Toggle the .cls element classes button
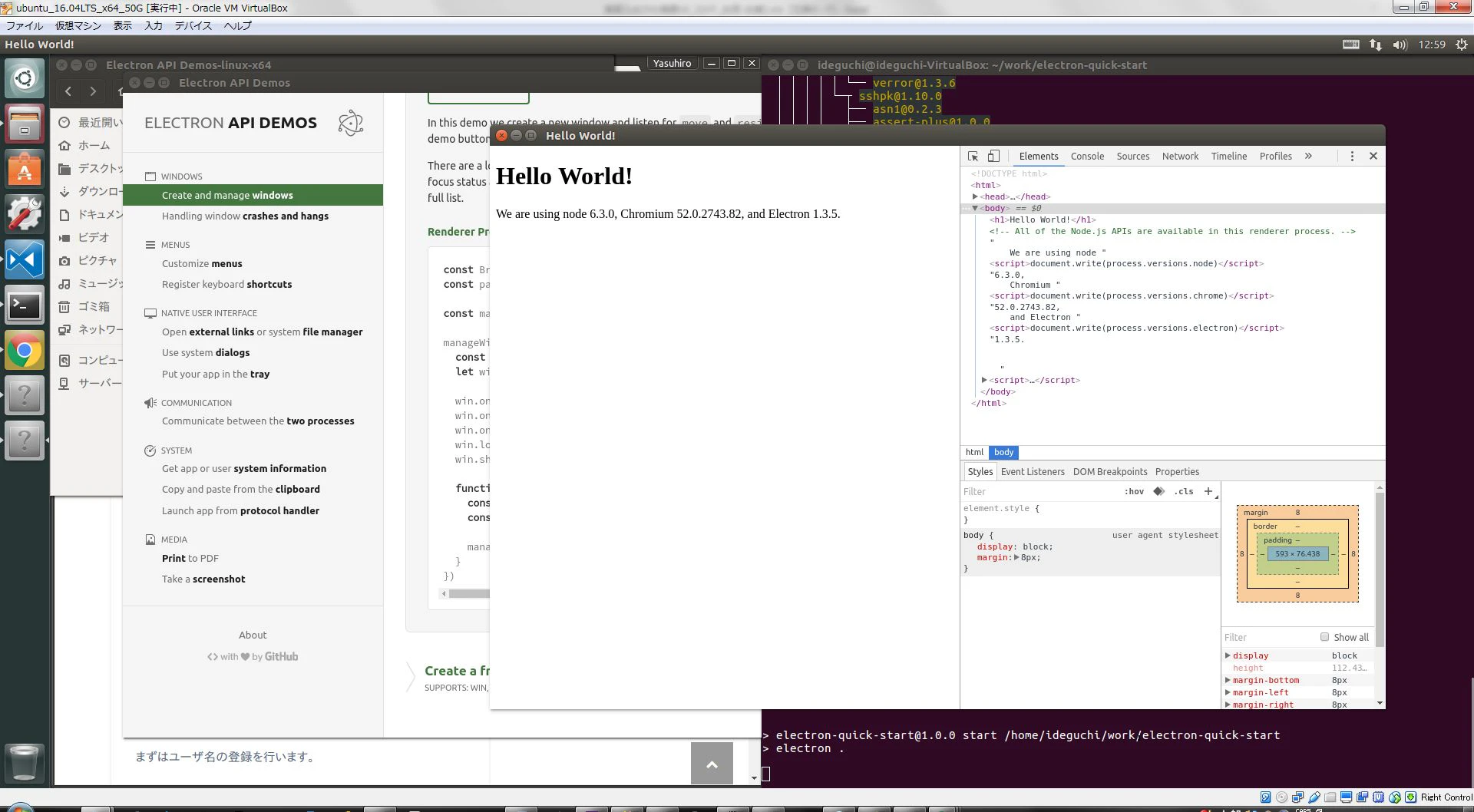The image size is (1474, 812). pyautogui.click(x=1184, y=492)
